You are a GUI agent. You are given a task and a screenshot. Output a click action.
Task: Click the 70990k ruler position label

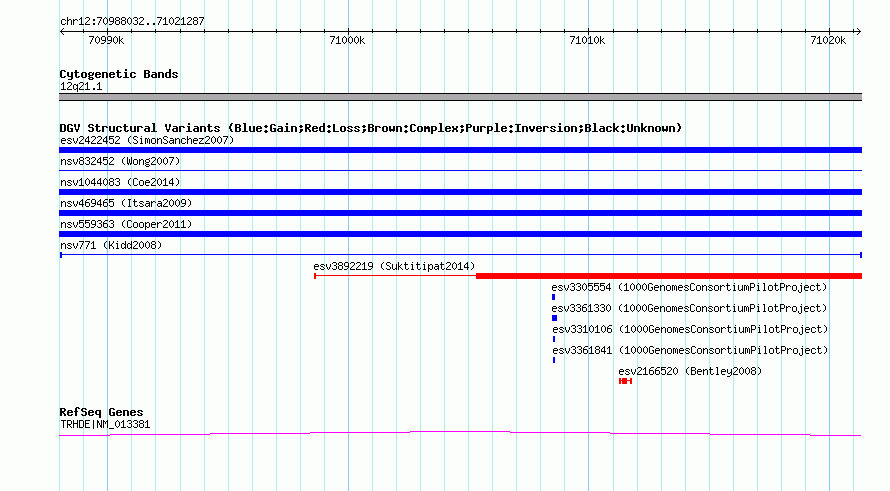tap(106, 40)
